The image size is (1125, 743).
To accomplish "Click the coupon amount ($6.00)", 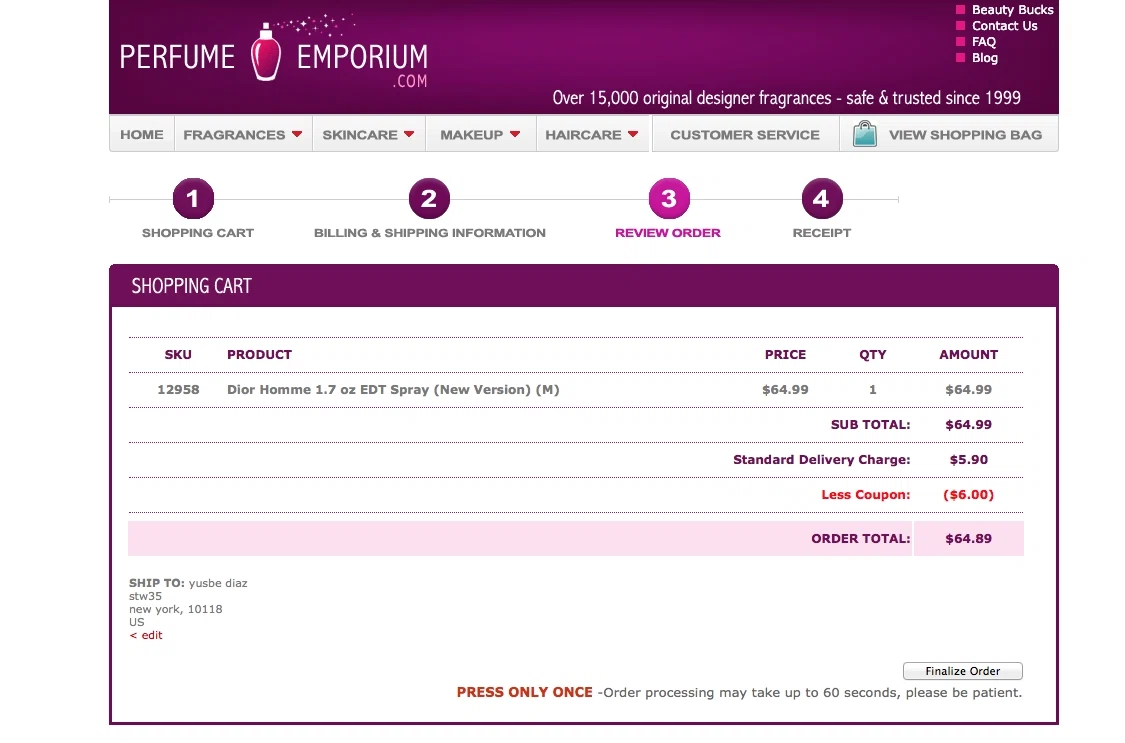I will pyautogui.click(x=969, y=495).
